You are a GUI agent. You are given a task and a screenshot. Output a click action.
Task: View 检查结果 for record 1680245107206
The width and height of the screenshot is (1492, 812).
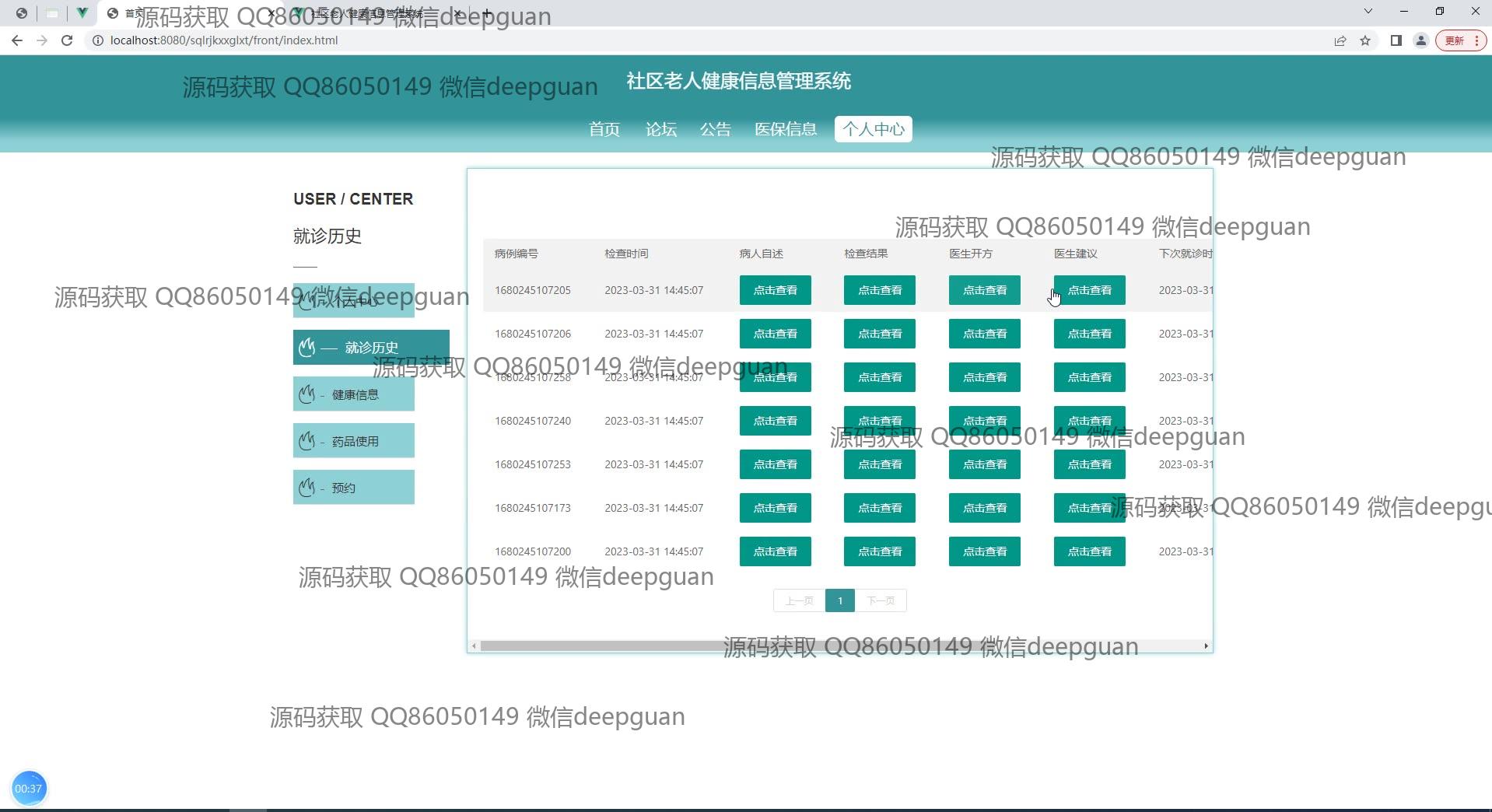[879, 334]
